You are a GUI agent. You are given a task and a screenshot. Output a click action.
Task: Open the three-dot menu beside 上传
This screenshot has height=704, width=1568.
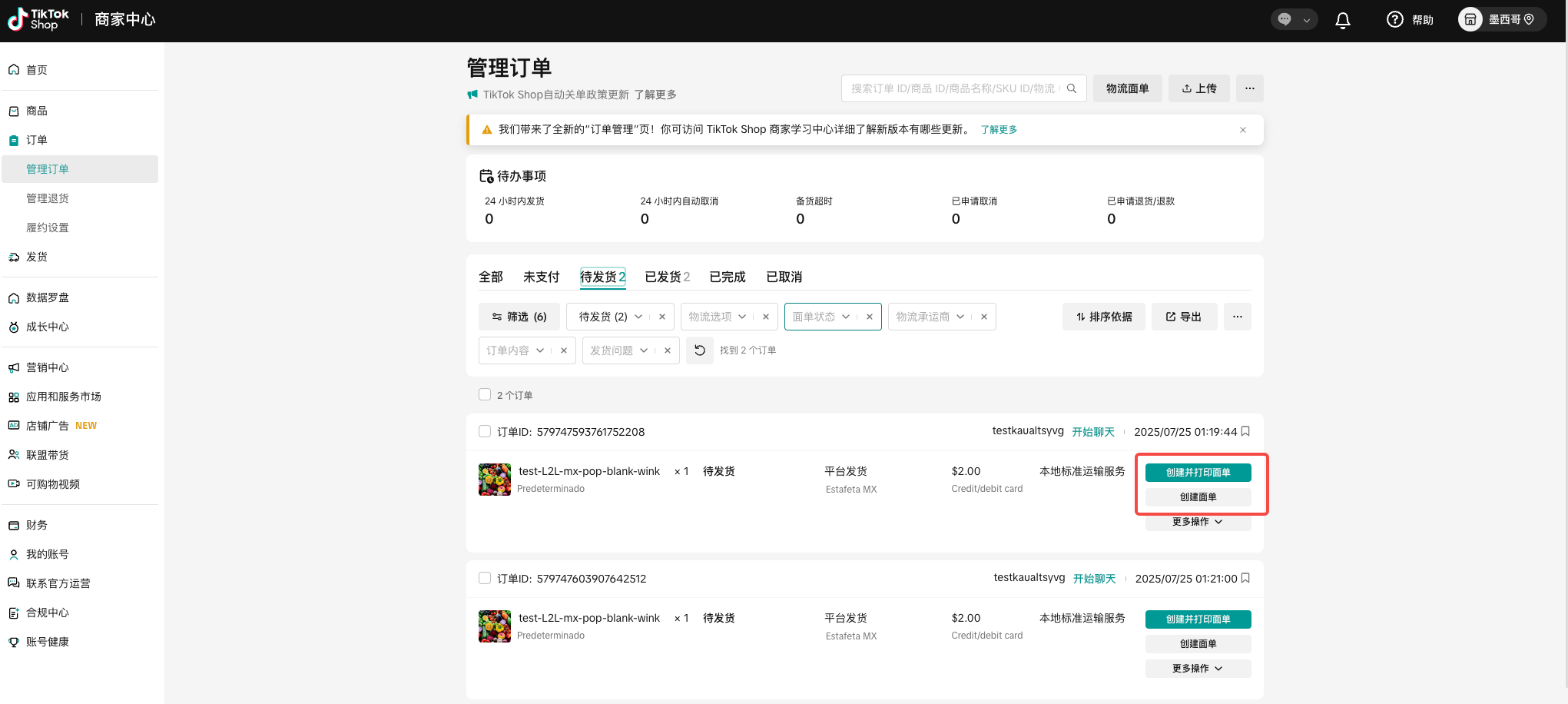pyautogui.click(x=1249, y=88)
